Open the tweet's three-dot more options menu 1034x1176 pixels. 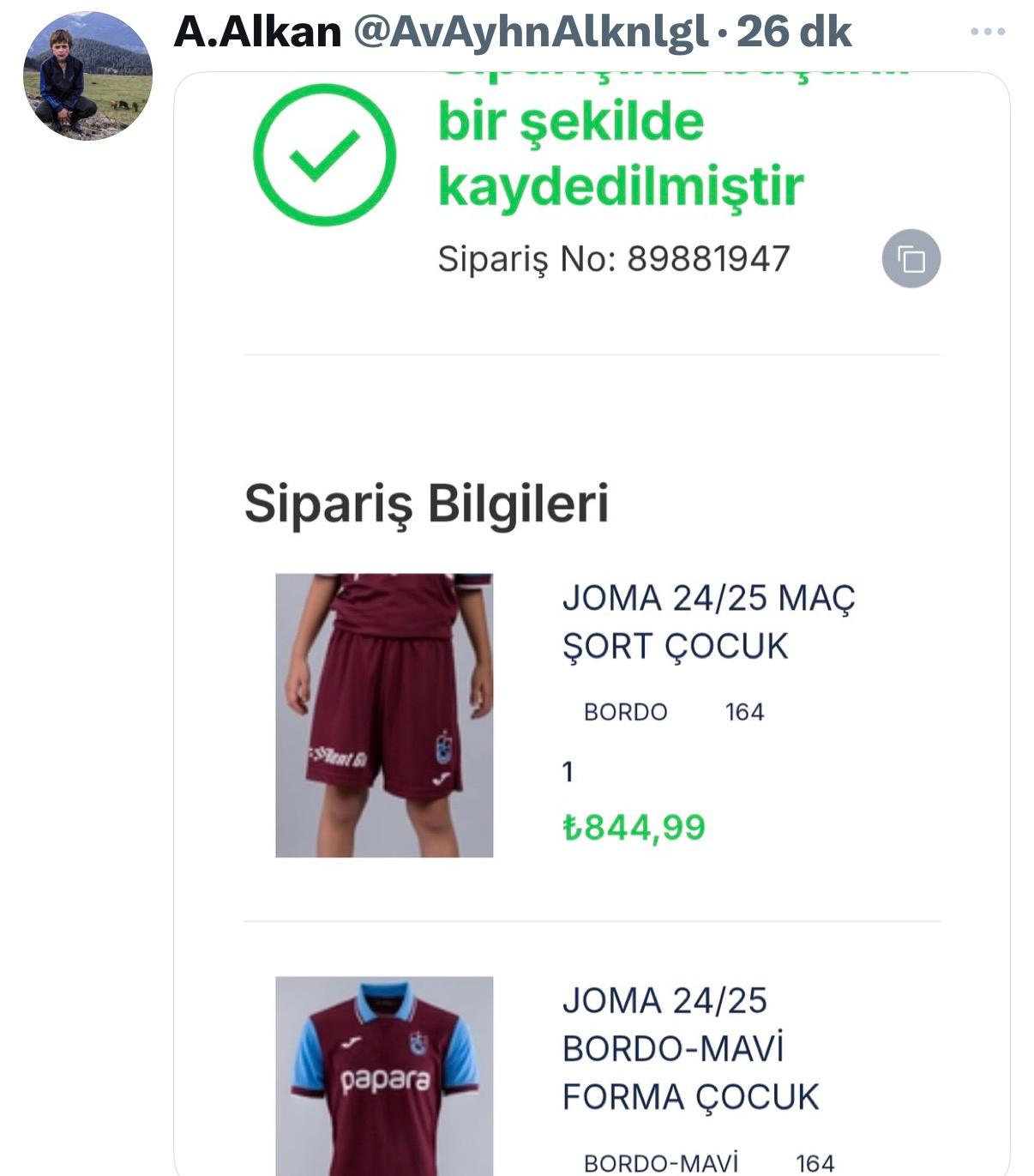[987, 33]
